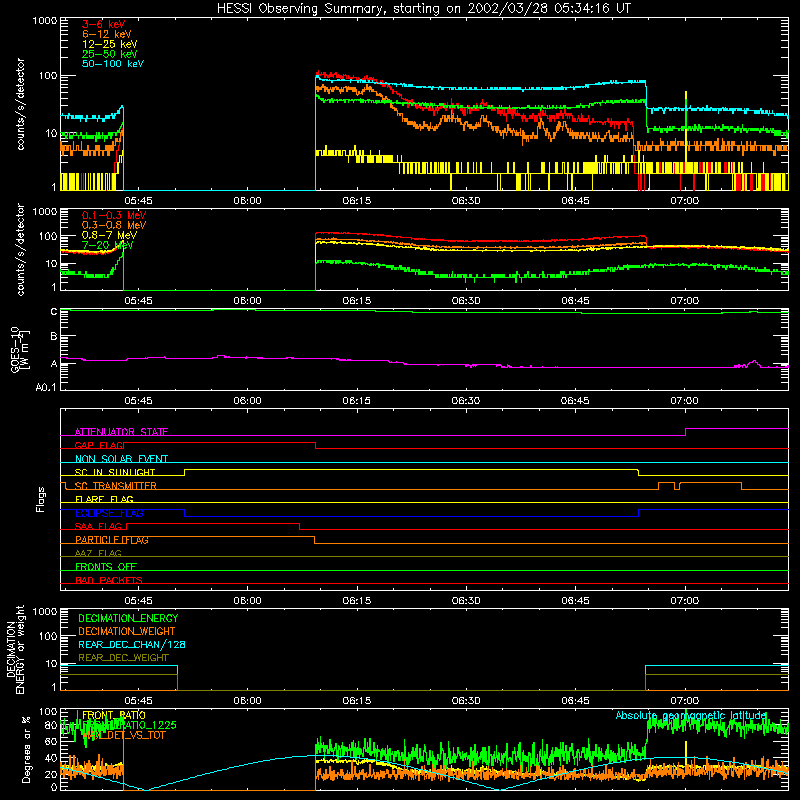Click the PARTICLE_FLAG label
The width and height of the screenshot is (800, 800).
111,540
